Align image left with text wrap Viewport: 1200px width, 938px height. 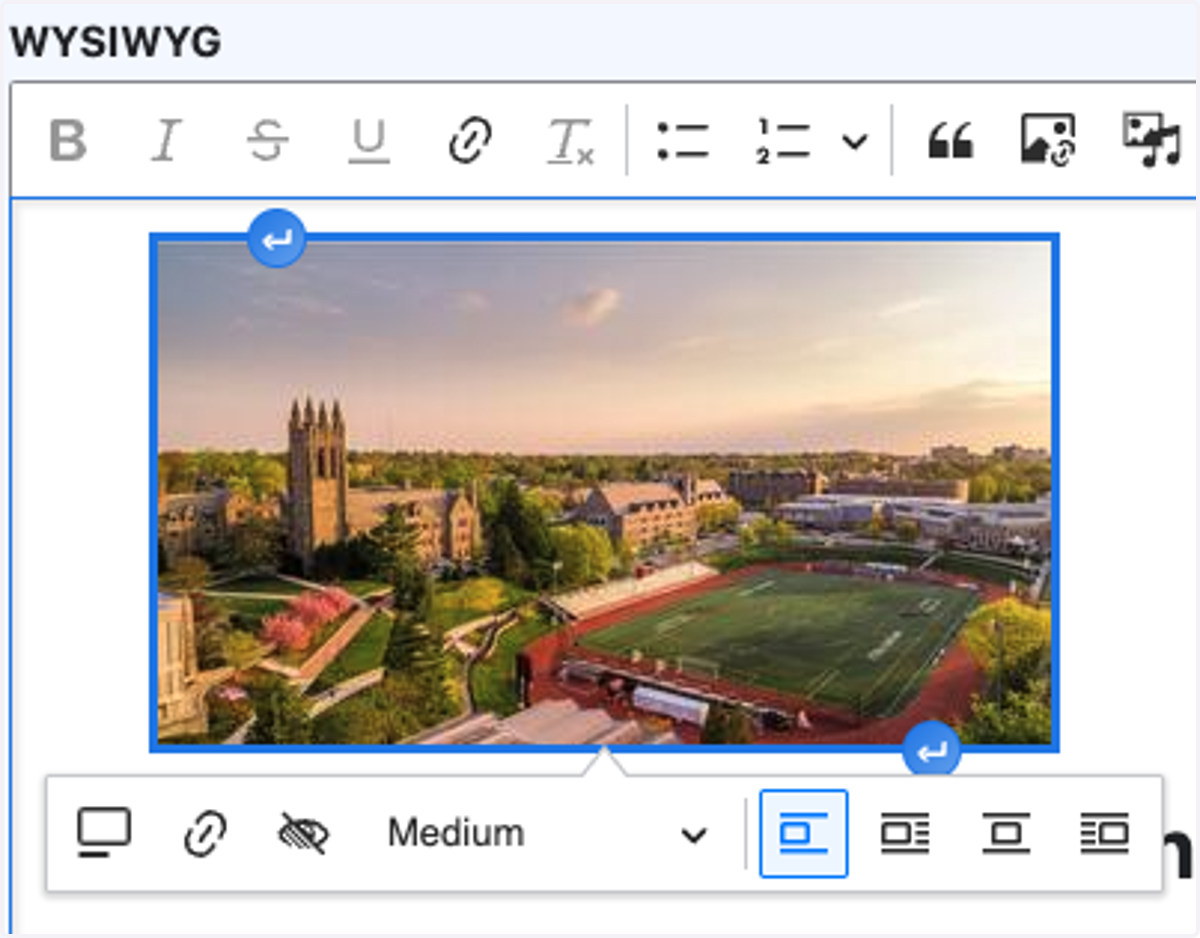[x=905, y=833]
